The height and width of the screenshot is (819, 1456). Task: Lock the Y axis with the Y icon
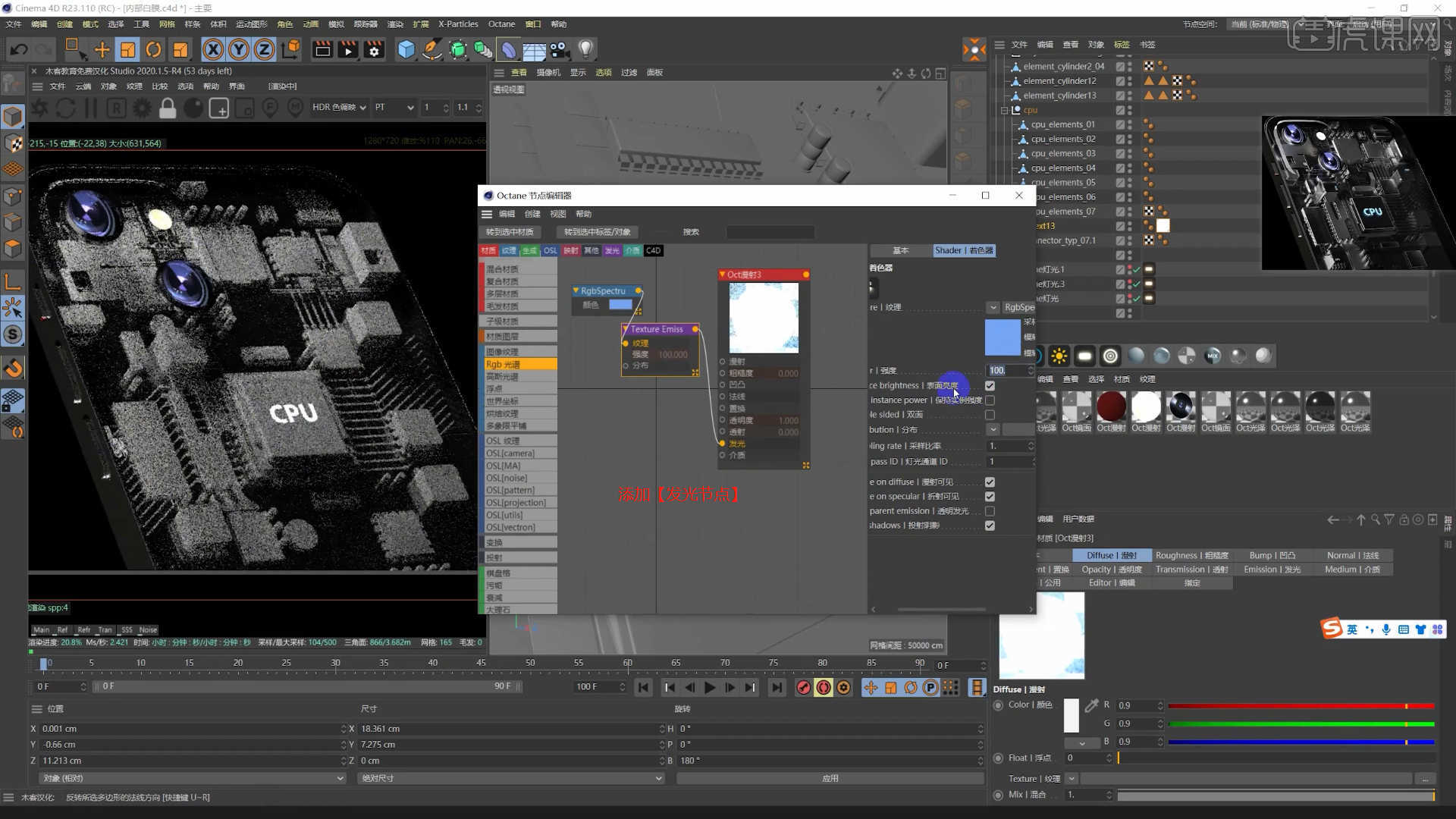tap(239, 49)
